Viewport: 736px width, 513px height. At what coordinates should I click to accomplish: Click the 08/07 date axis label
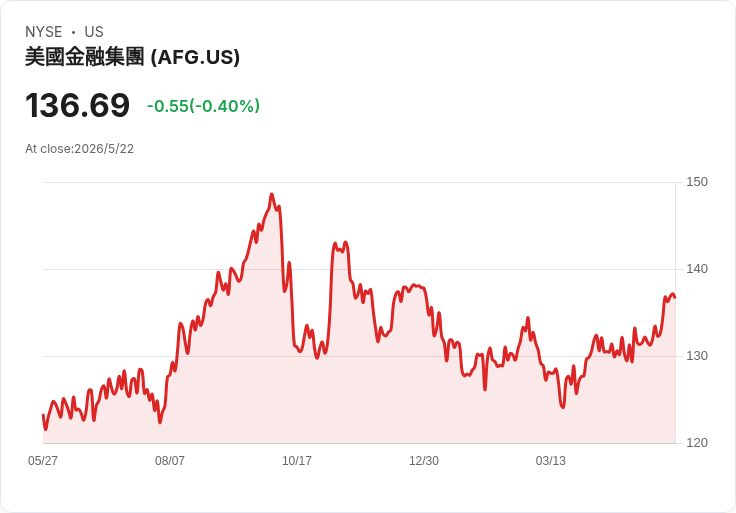pos(170,460)
